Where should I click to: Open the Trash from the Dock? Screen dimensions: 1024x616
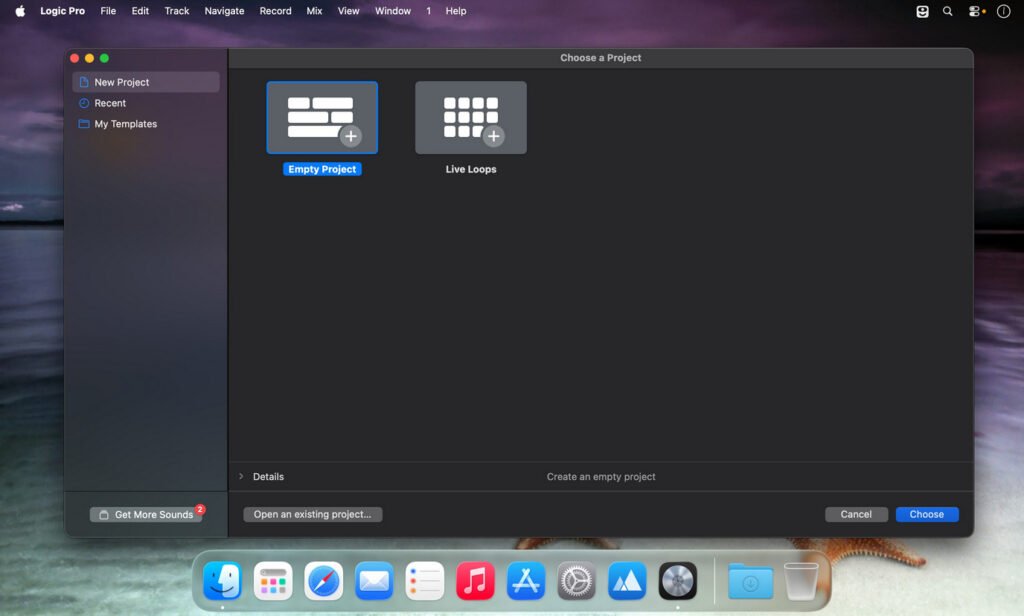[x=801, y=581]
